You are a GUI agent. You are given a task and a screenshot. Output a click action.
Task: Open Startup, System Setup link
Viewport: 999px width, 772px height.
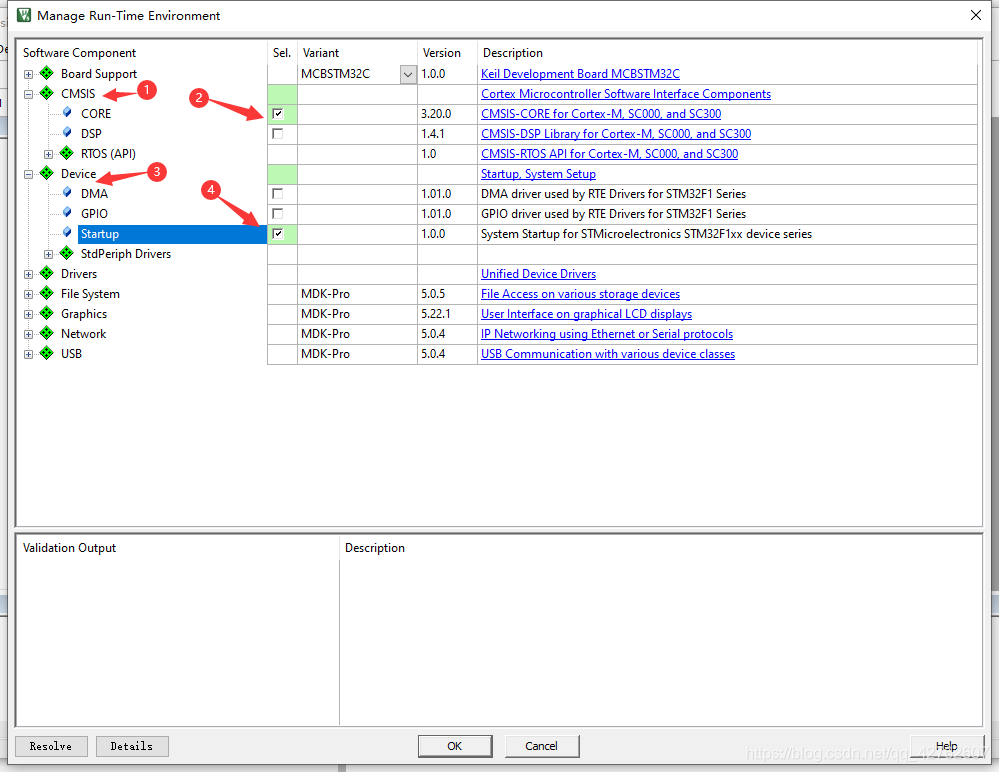(538, 174)
